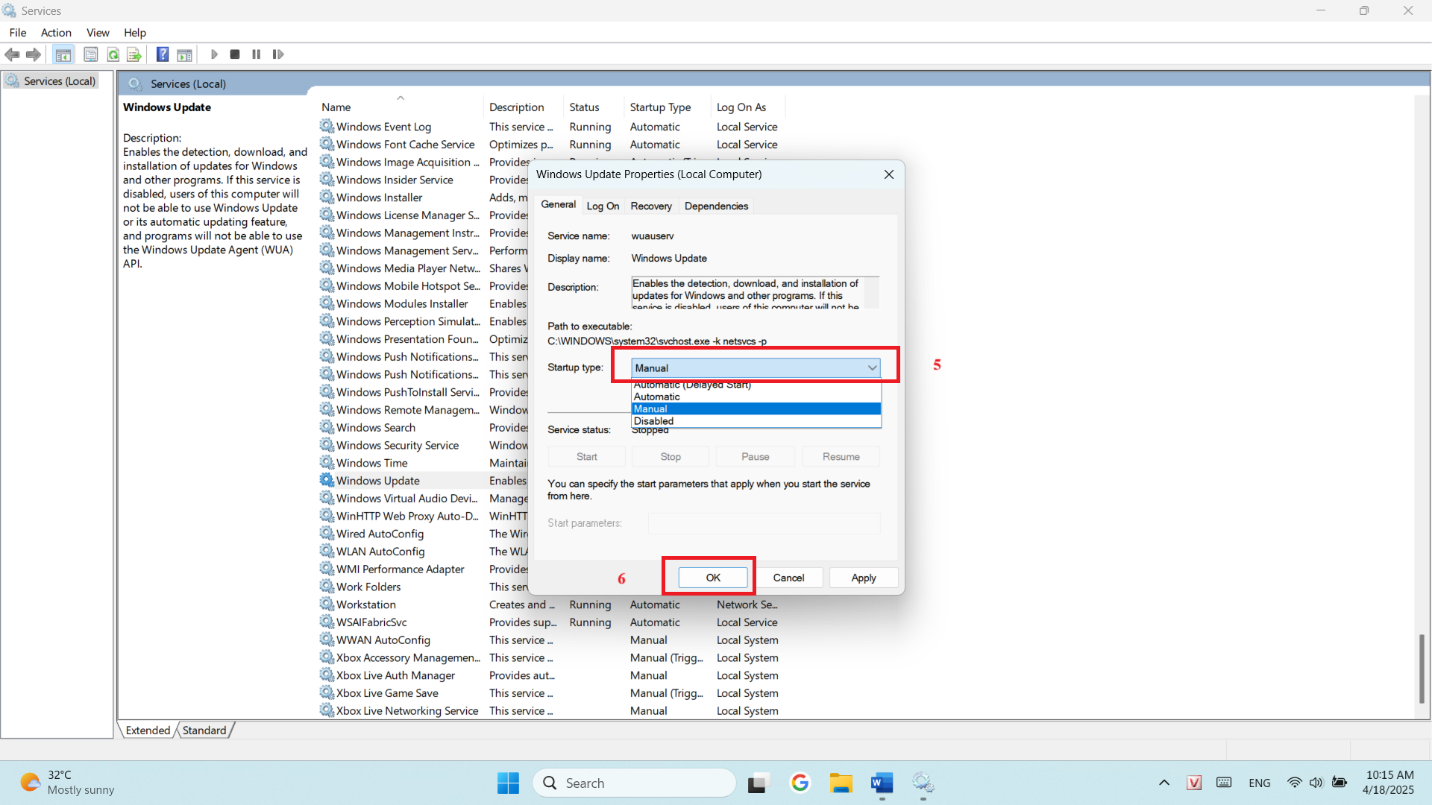The height and width of the screenshot is (805, 1432).
Task: Choose Automatic in the startup type list
Action: pos(657,397)
